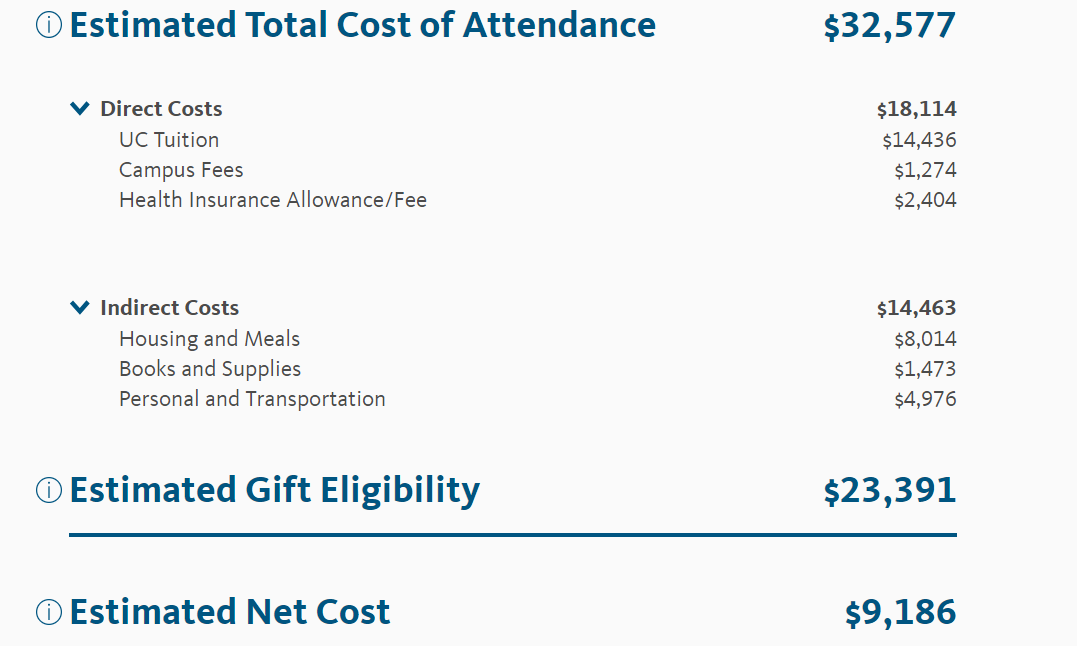Select the UC Tuition line item

(169, 140)
